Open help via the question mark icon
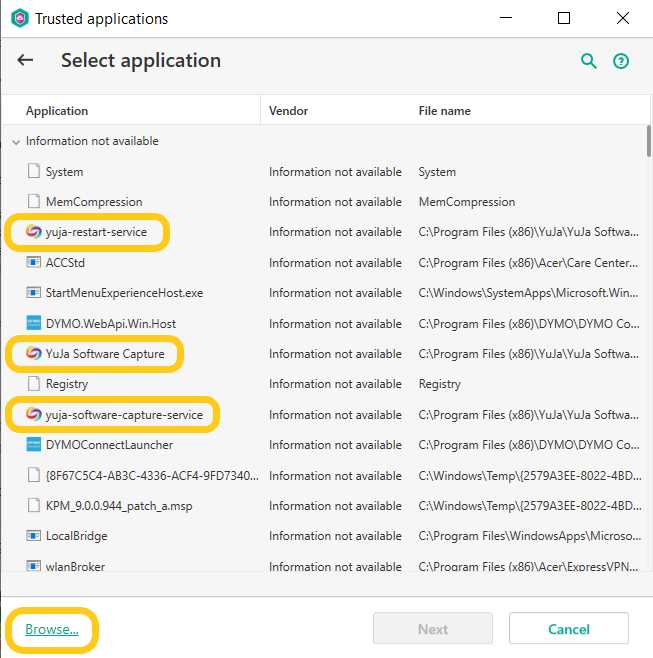The height and width of the screenshot is (658, 653). tap(621, 61)
